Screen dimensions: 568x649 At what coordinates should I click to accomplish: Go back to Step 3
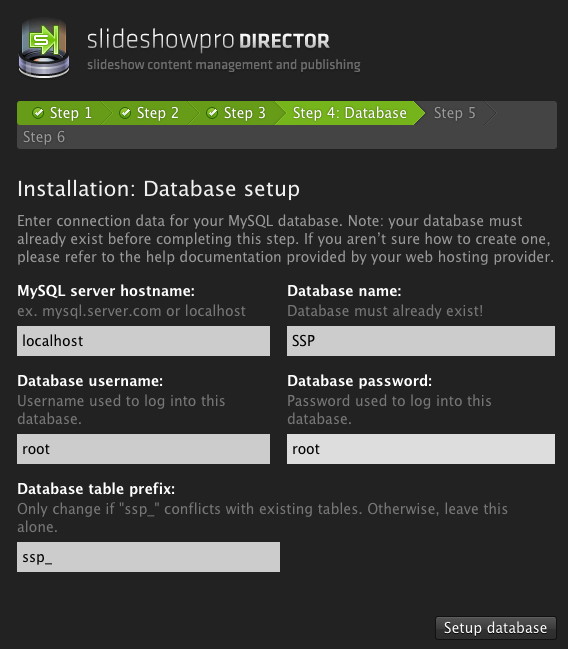click(237, 113)
